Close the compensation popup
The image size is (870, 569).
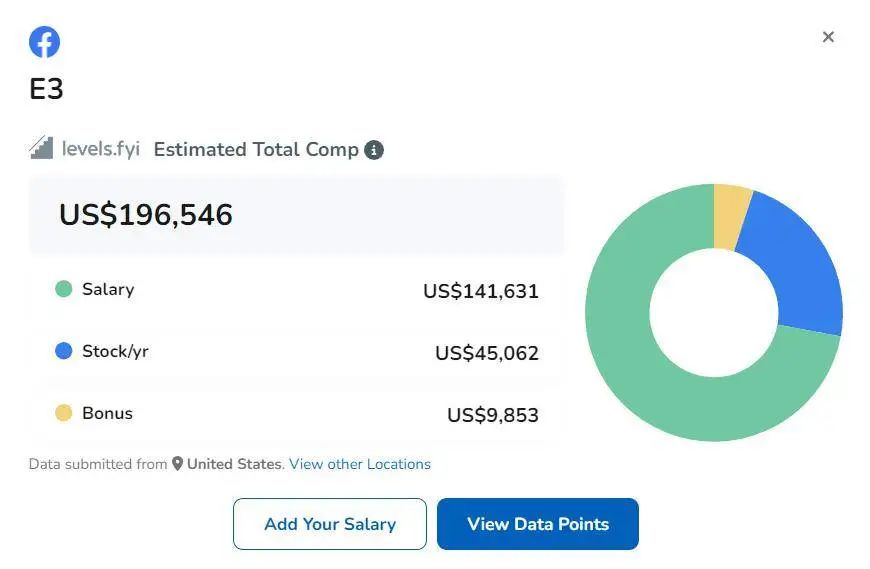click(828, 37)
